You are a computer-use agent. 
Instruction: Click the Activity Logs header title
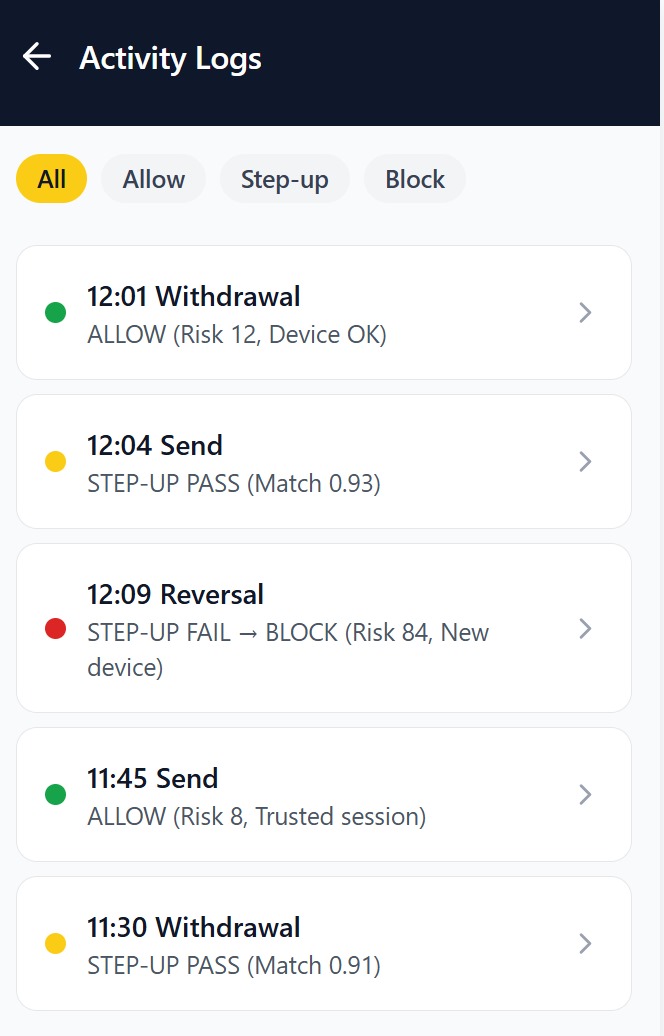(x=171, y=58)
